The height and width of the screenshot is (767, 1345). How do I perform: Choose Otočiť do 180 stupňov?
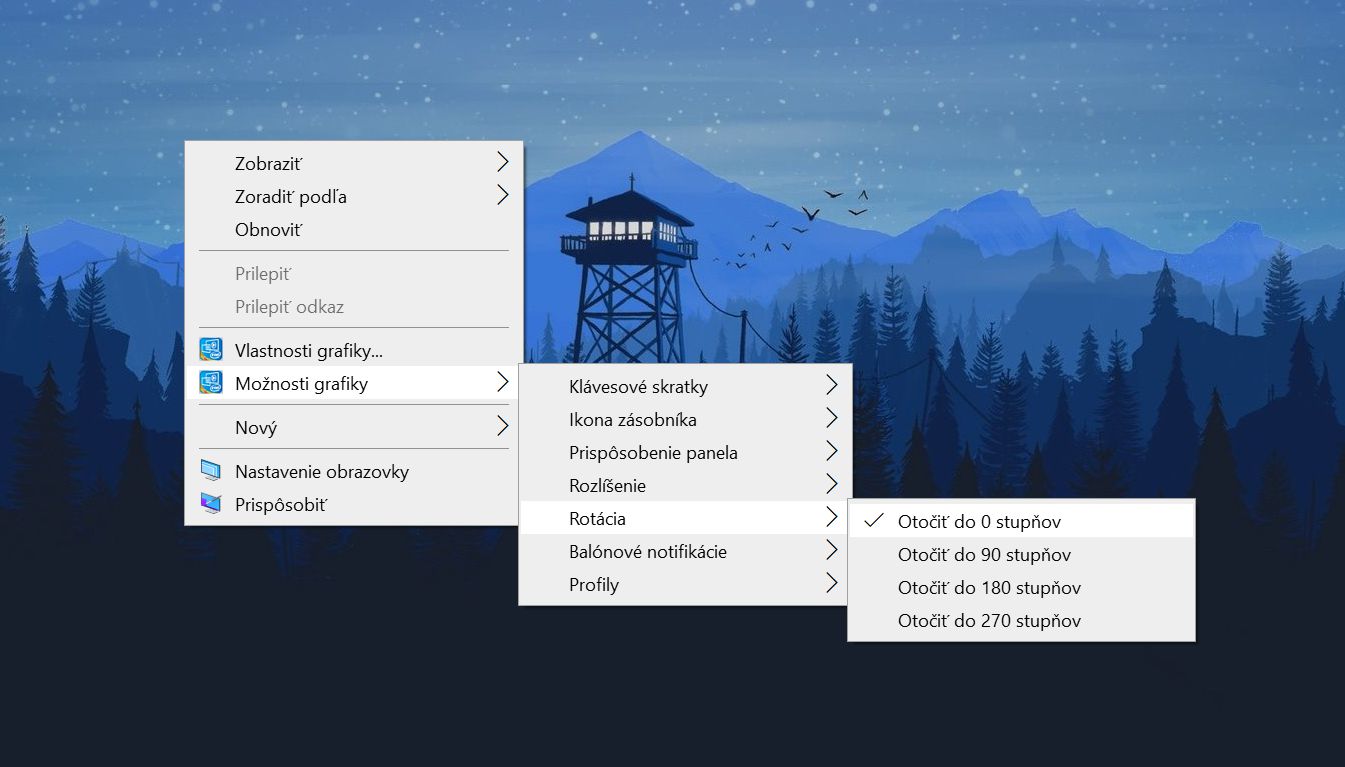[x=1021, y=587]
